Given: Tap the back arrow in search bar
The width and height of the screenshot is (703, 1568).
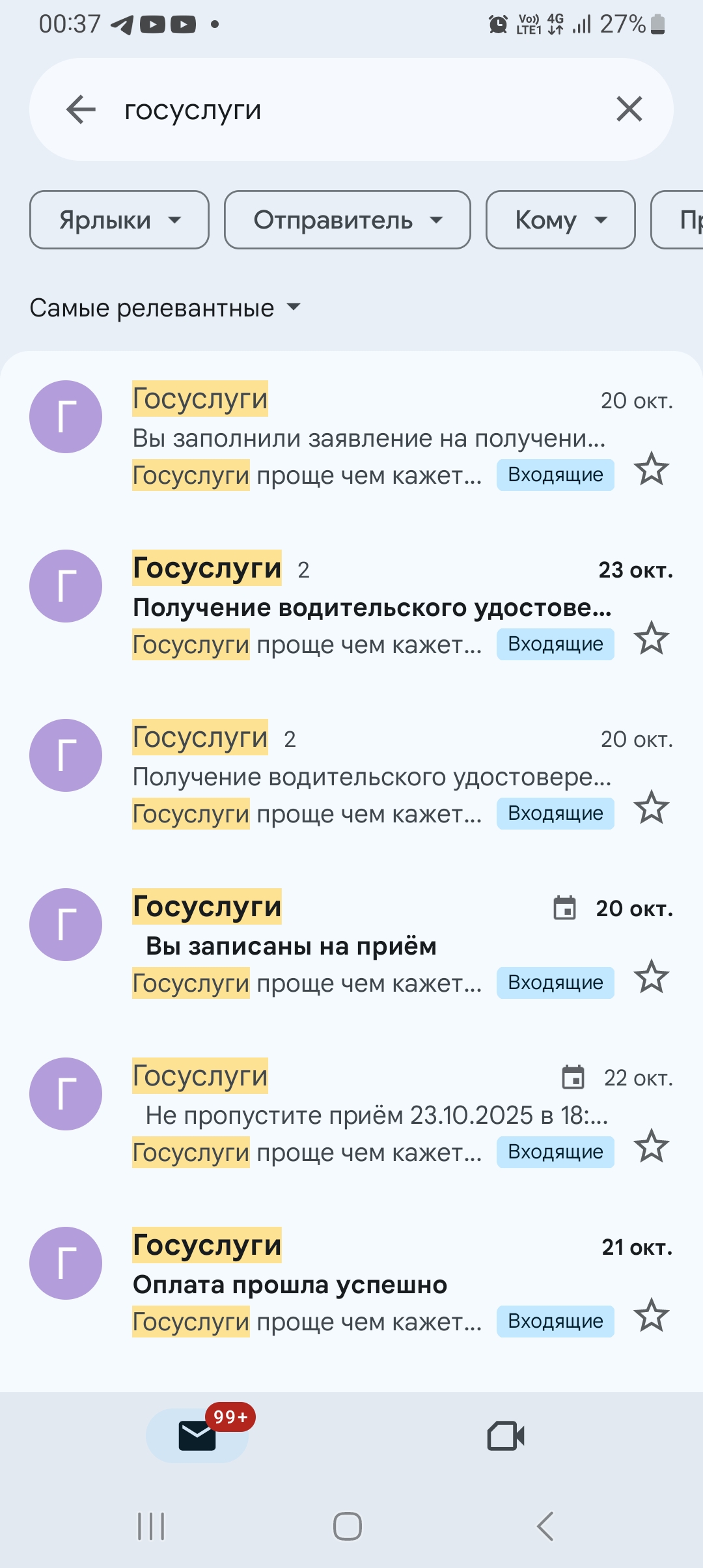Looking at the screenshot, I should click(x=81, y=109).
